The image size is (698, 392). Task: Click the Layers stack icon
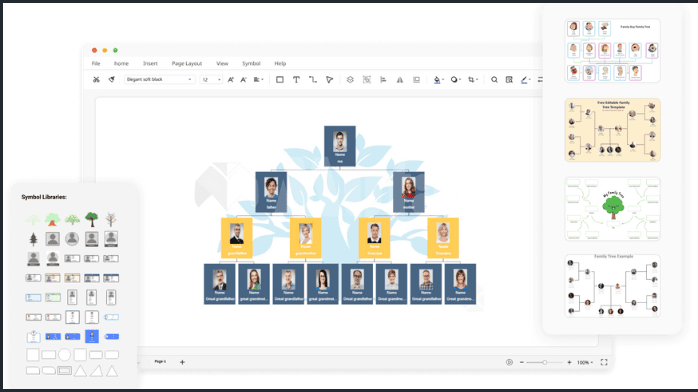click(350, 80)
